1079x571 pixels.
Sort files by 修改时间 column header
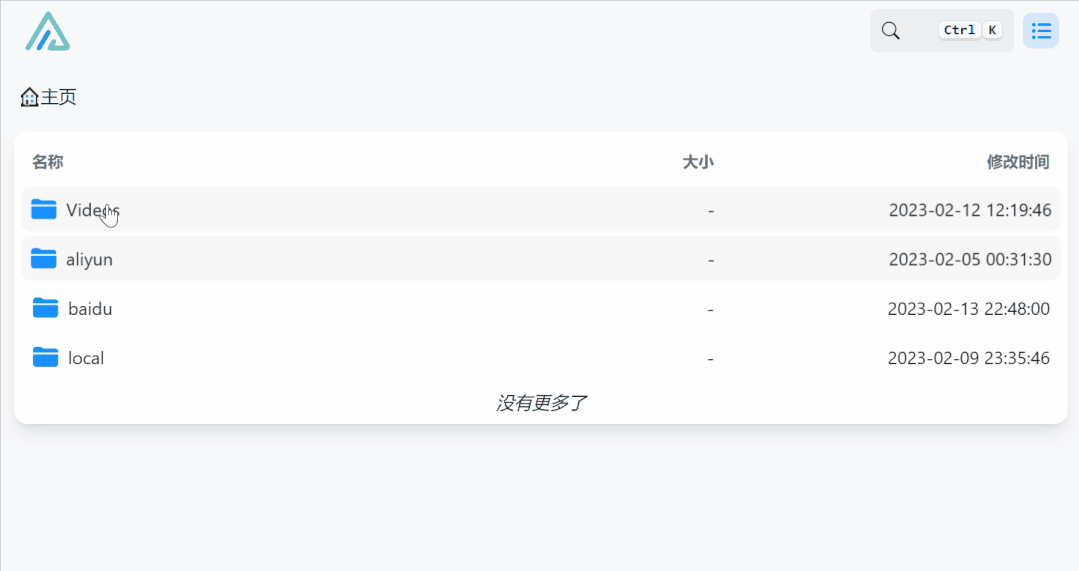click(1018, 162)
